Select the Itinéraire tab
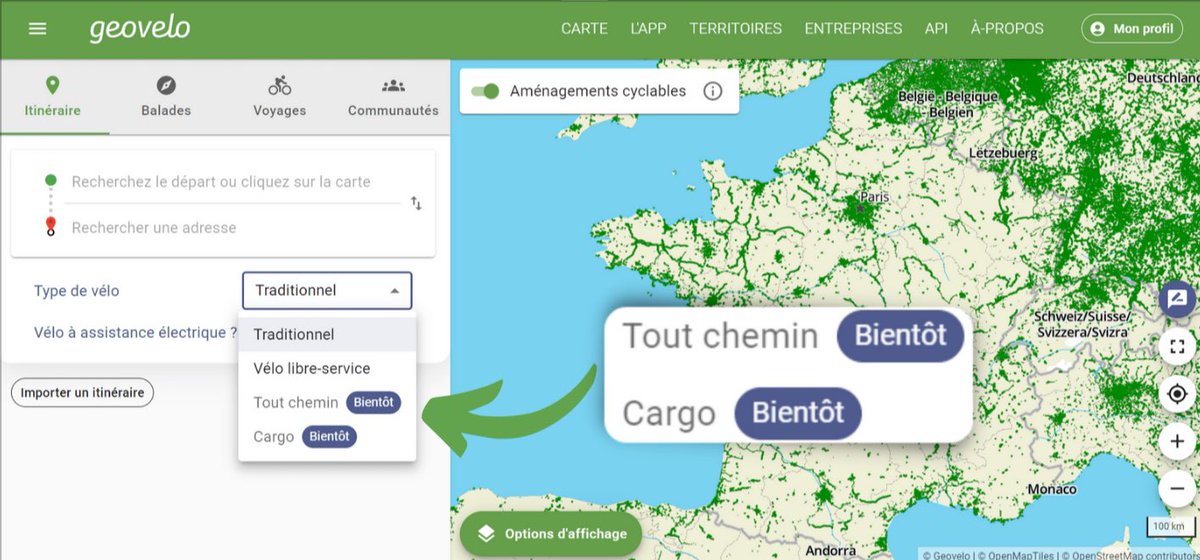The image size is (1200, 560). click(x=53, y=97)
